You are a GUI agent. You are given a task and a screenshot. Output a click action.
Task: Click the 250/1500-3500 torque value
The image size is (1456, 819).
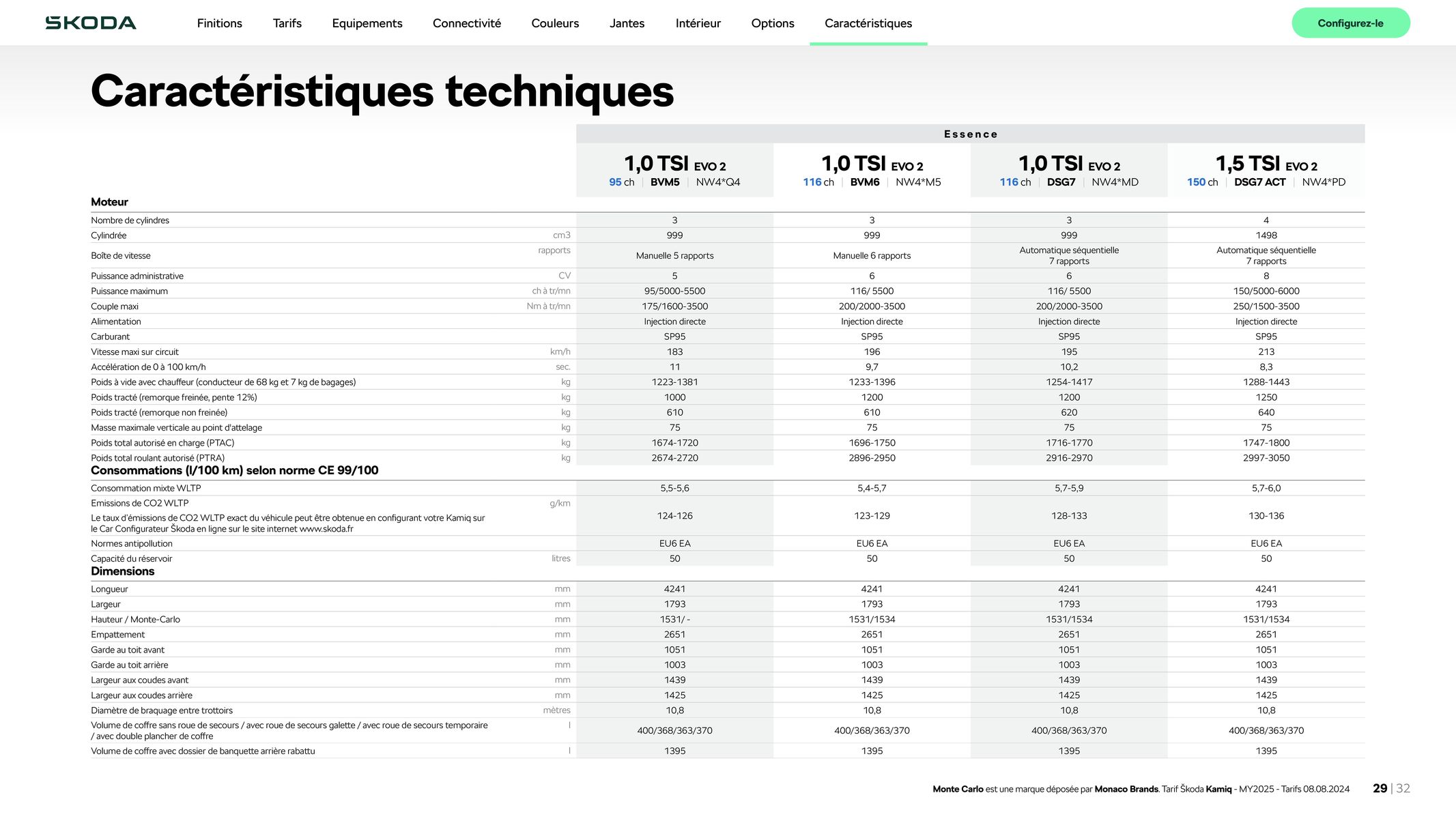[1266, 306]
